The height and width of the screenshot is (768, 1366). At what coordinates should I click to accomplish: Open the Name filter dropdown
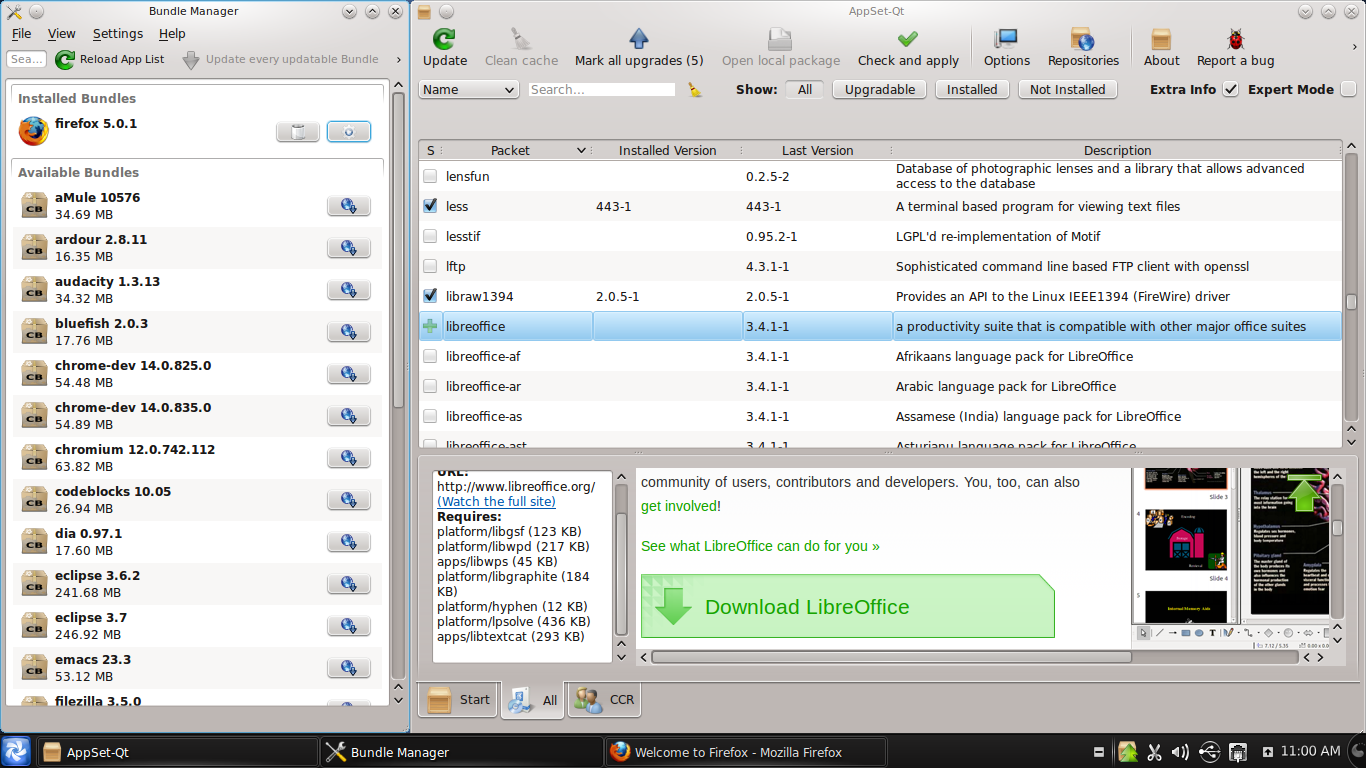pos(468,89)
